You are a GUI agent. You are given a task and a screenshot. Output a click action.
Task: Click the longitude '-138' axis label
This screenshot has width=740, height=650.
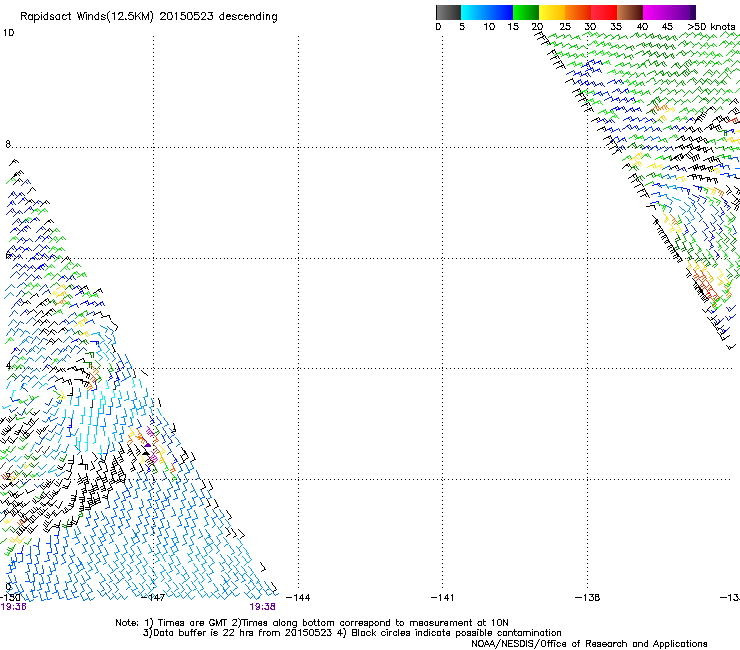point(588,598)
